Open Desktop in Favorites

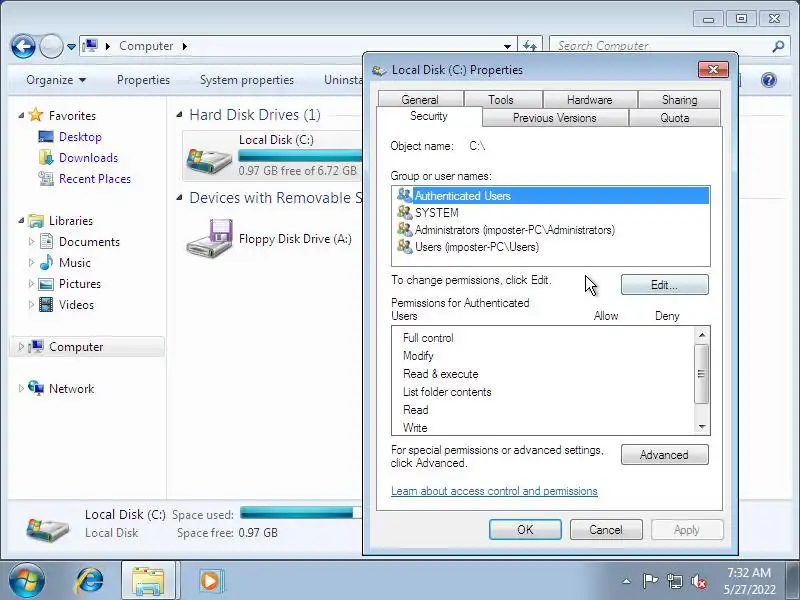80,137
